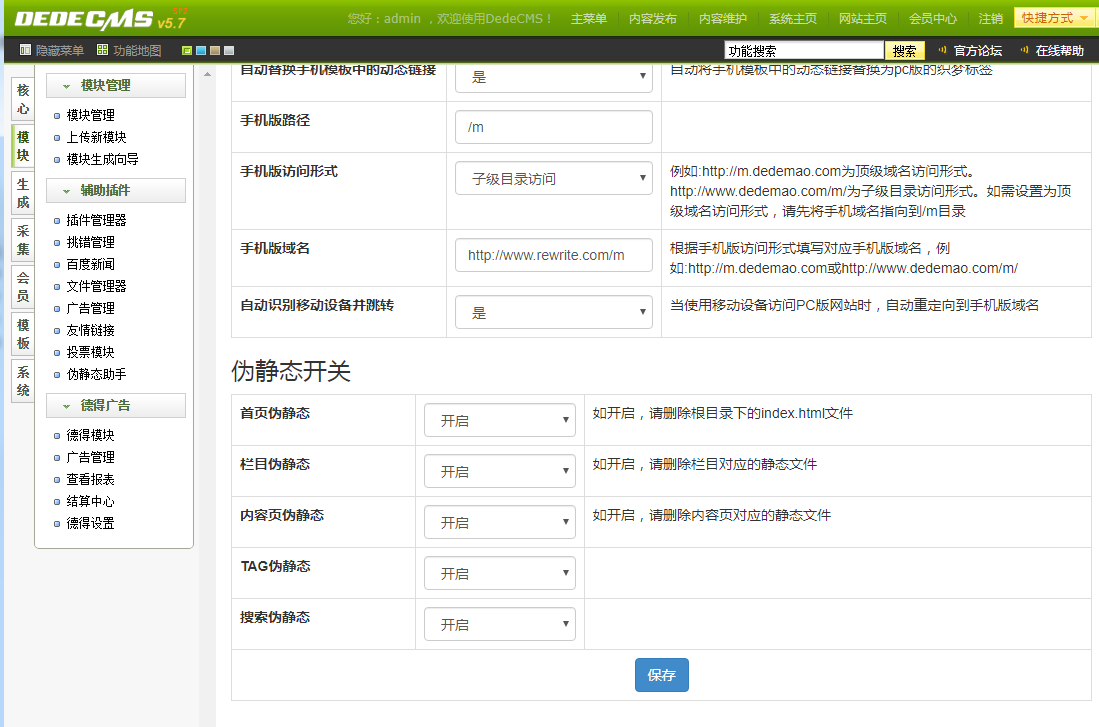Open 广告管理 under 德得广告
The height and width of the screenshot is (727, 1099).
coord(90,457)
